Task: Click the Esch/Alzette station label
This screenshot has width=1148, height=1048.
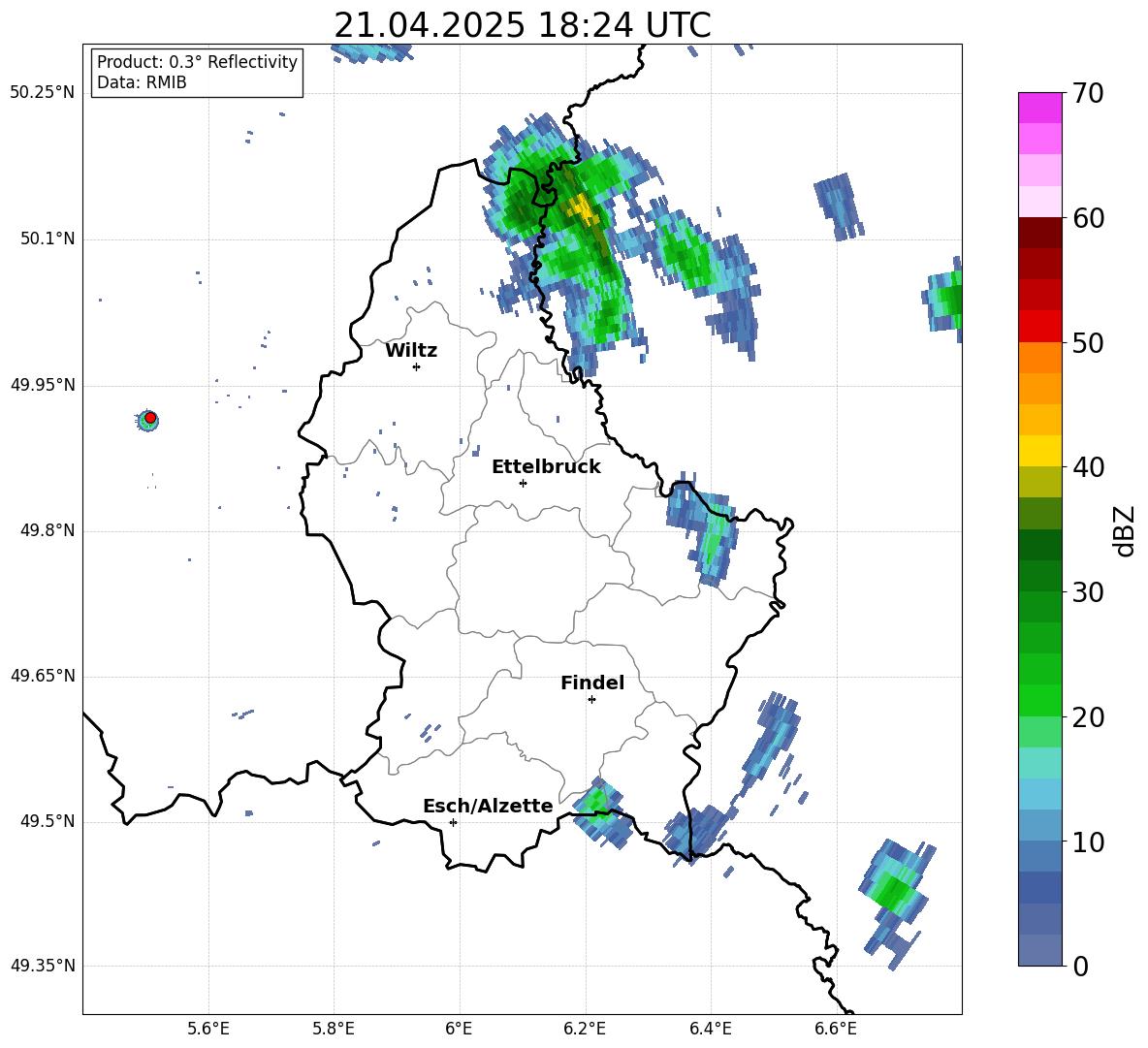Action: (488, 806)
